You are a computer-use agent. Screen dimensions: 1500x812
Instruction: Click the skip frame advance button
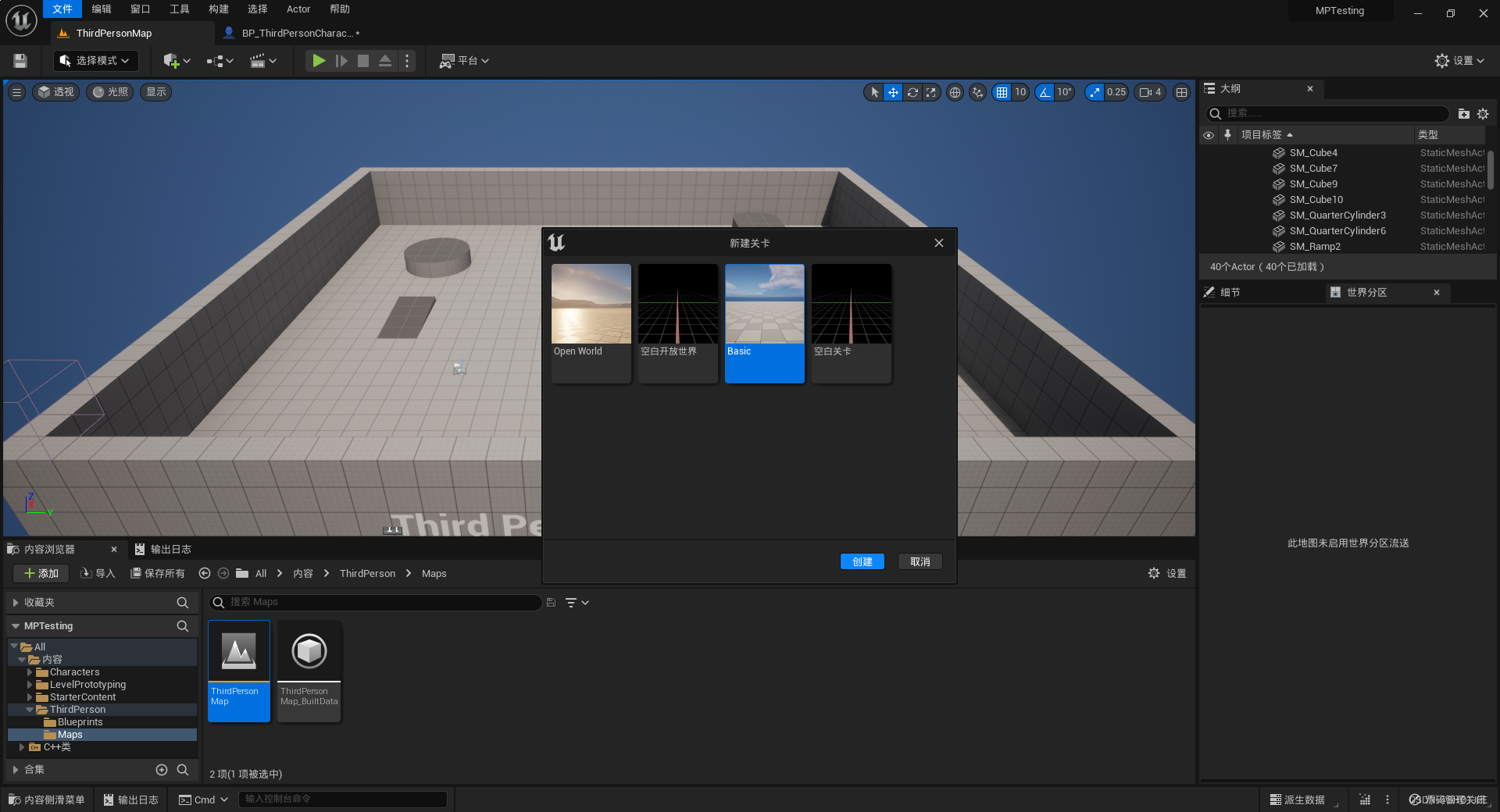(x=341, y=61)
